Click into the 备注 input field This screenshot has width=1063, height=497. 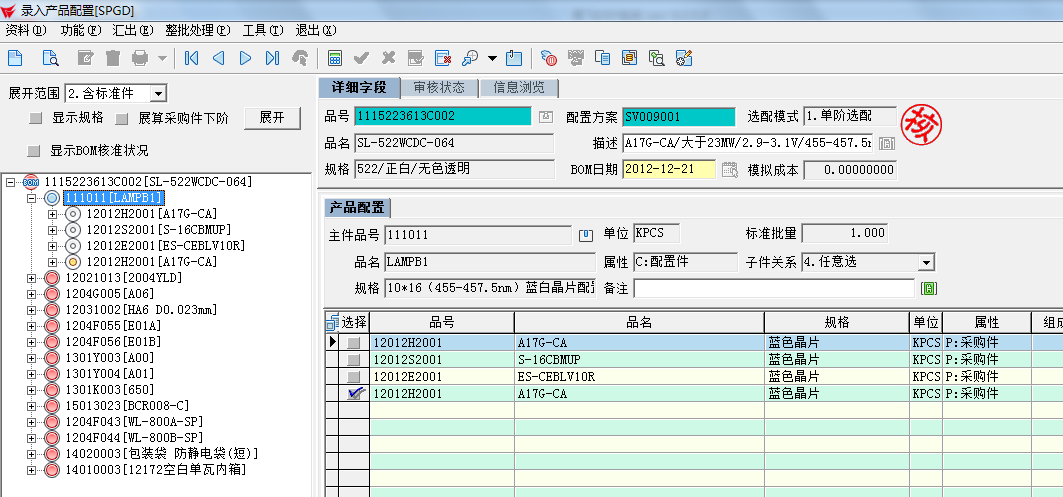774,289
